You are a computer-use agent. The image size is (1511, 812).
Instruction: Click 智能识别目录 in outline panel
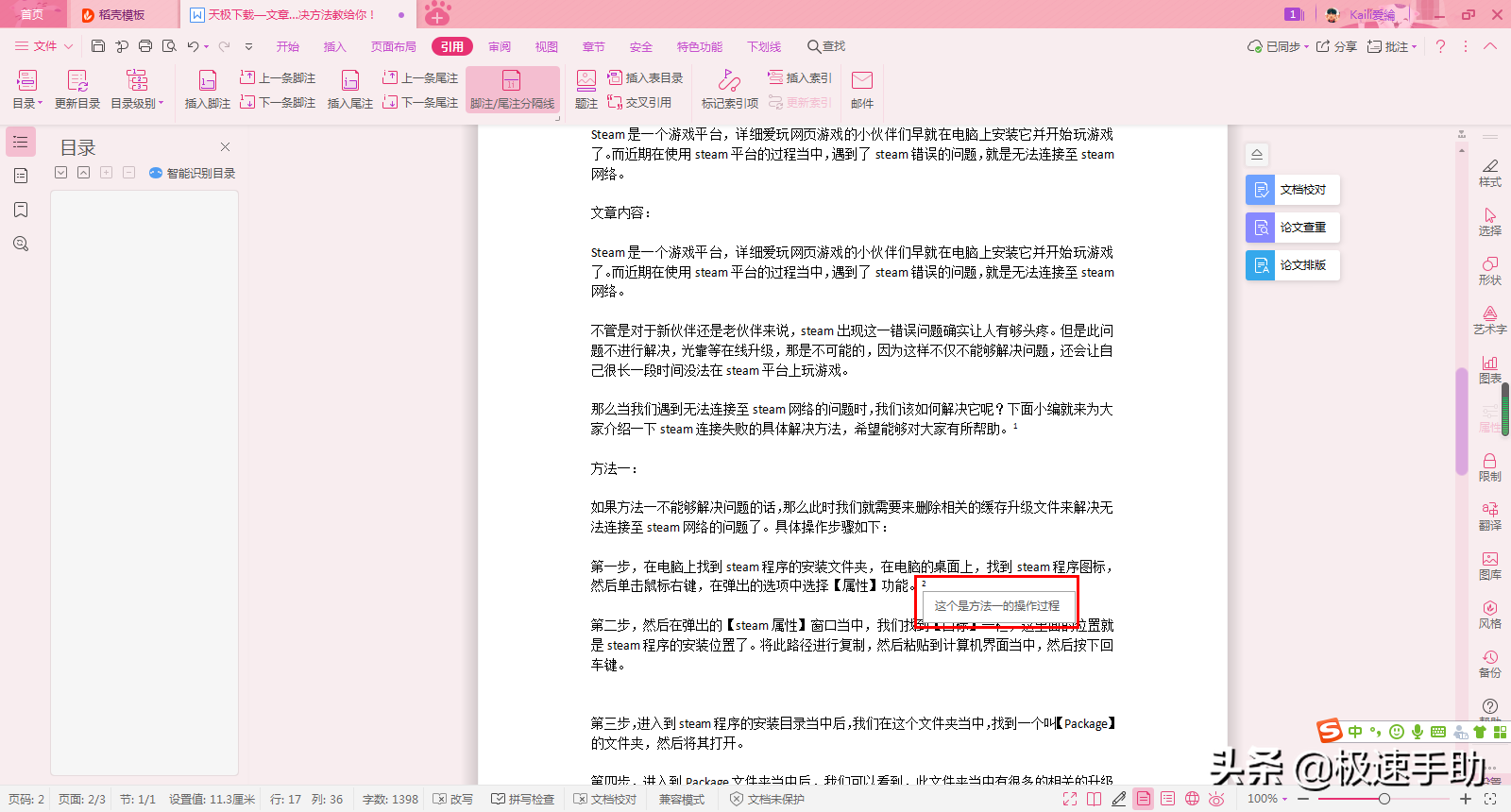[193, 173]
